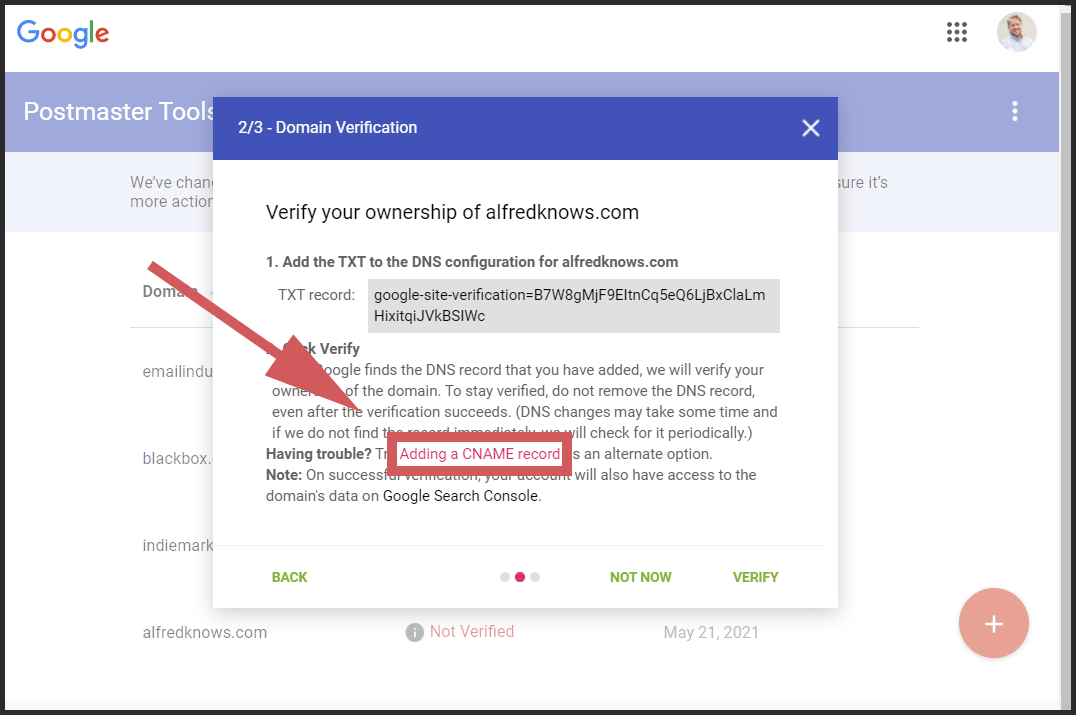
Task: Click the VERIFY button
Action: click(x=756, y=577)
